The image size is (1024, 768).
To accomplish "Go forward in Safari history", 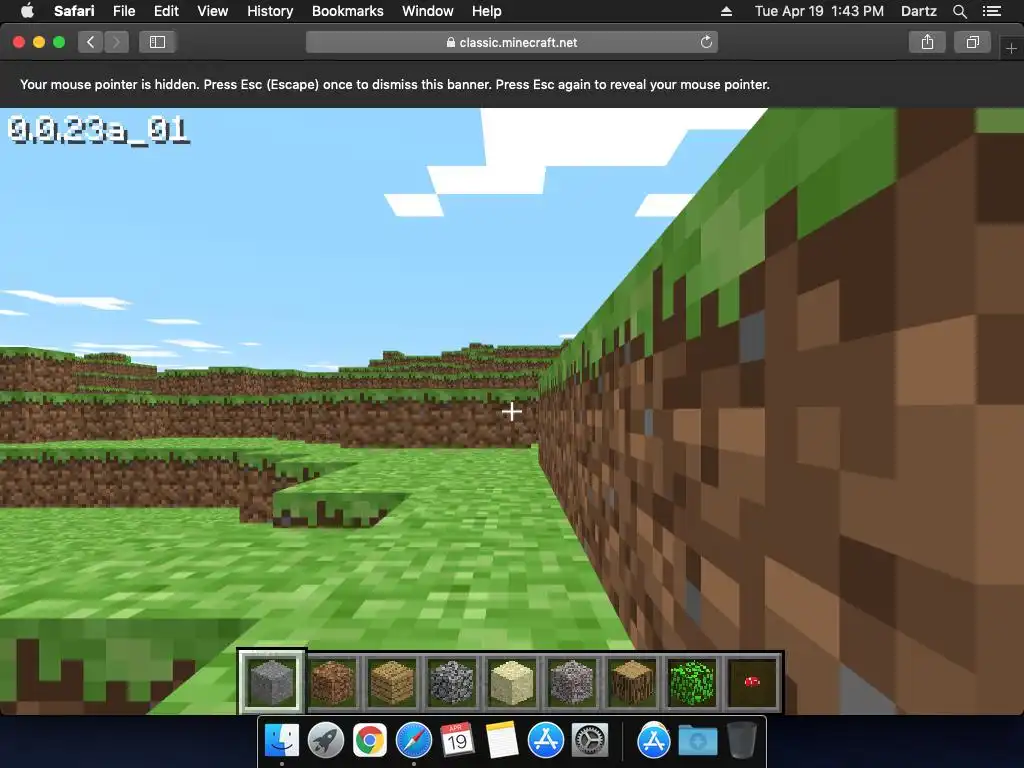I will (x=116, y=42).
